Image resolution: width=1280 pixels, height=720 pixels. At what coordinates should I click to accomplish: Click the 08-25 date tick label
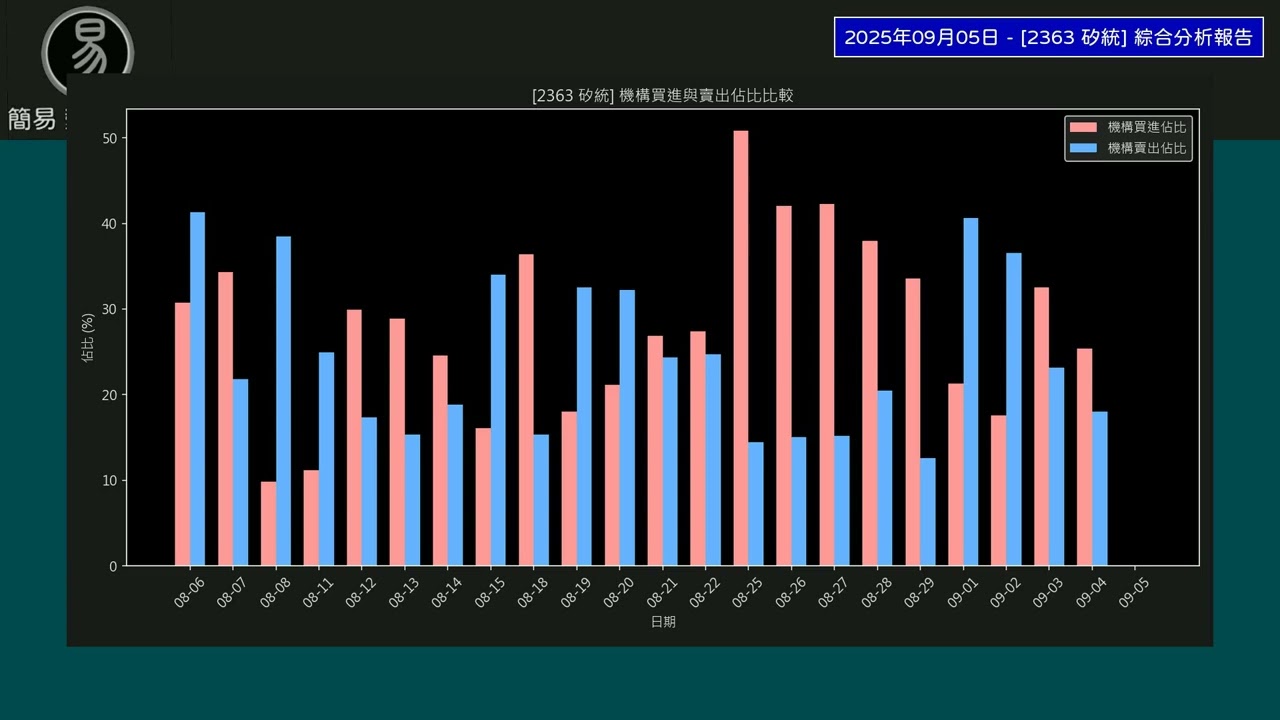748,592
